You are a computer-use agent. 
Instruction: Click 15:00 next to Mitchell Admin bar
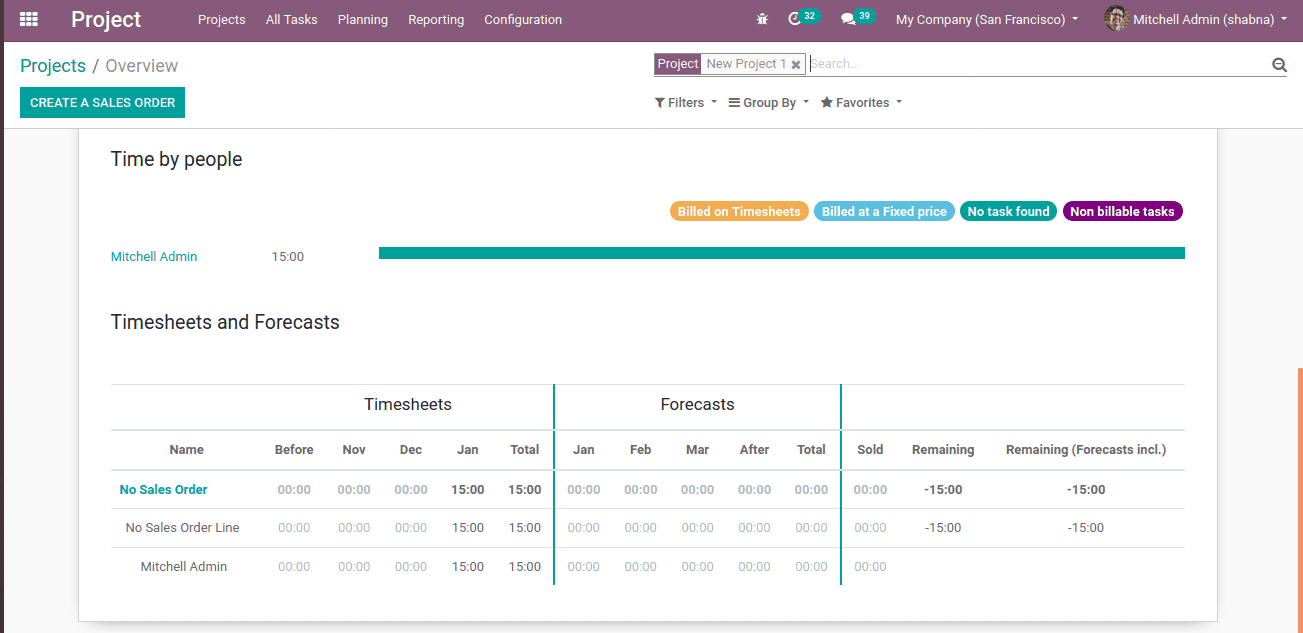(288, 257)
